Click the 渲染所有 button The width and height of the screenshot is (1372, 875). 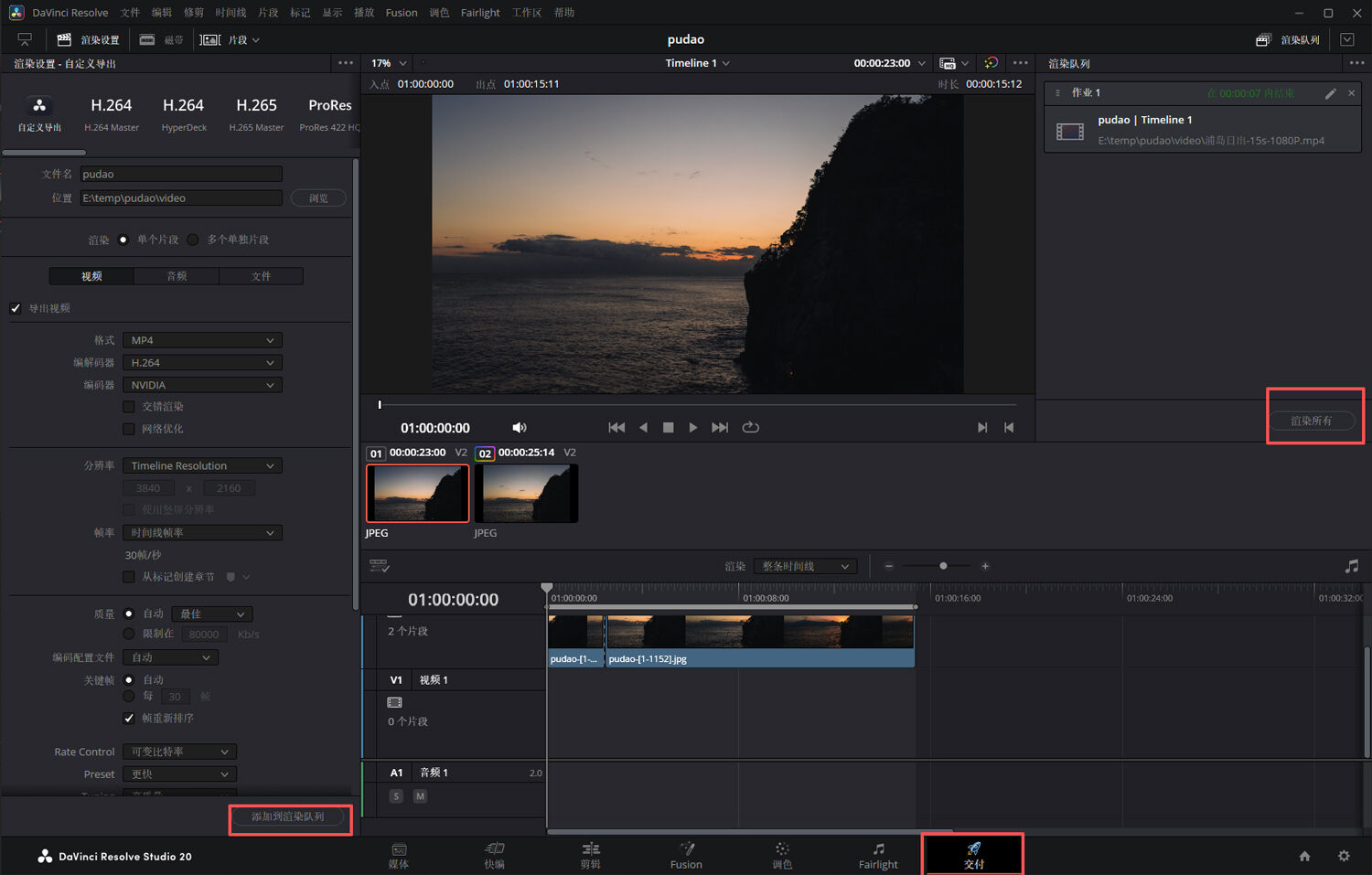point(1311,421)
